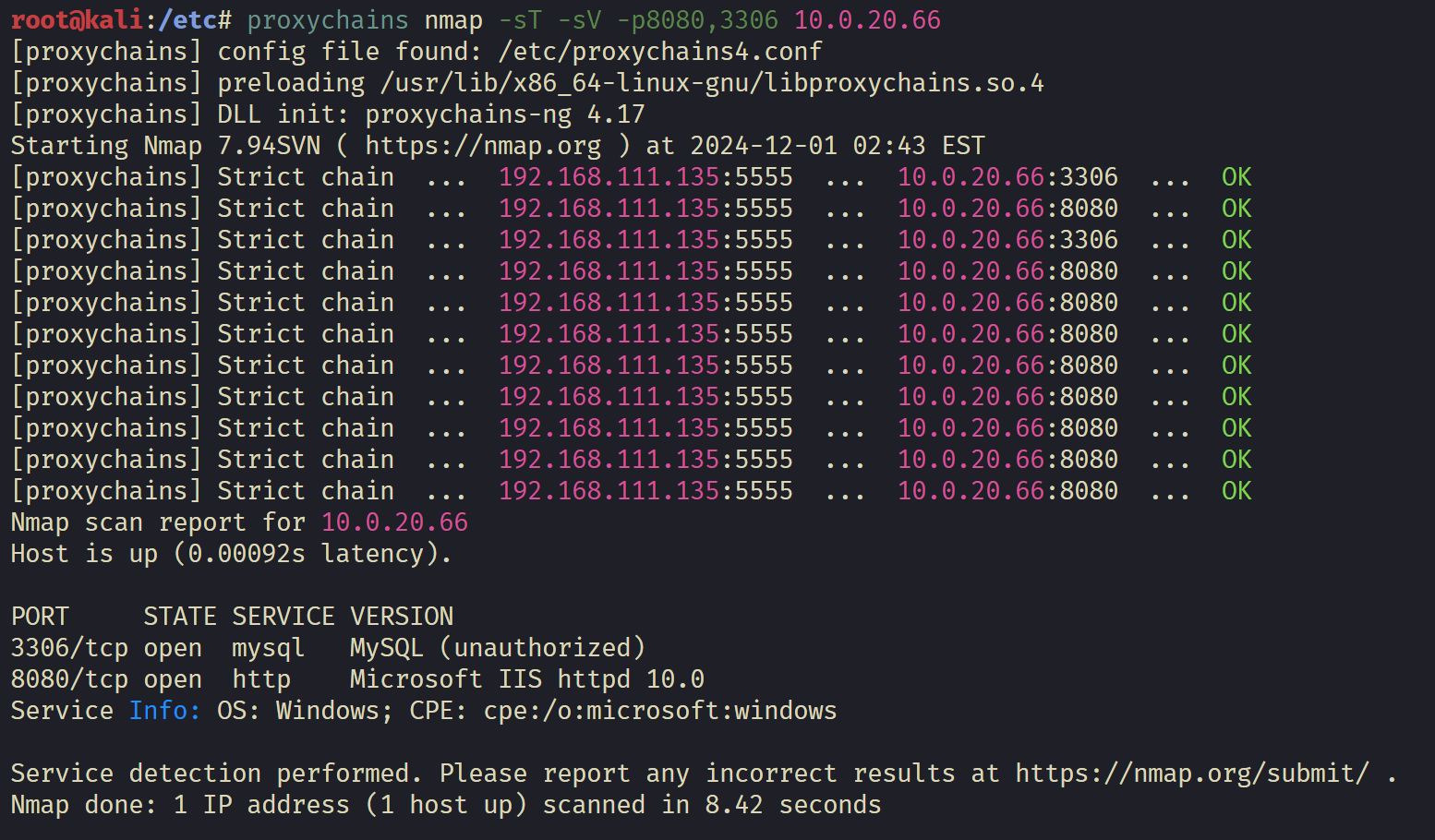The image size is (1435, 840).
Task: Click the 8080/tcp port entry
Action: click(69, 679)
